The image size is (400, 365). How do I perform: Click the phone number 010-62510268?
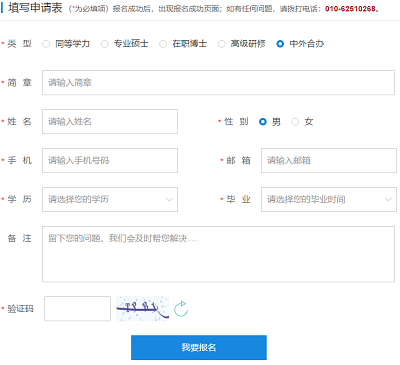coord(350,9)
